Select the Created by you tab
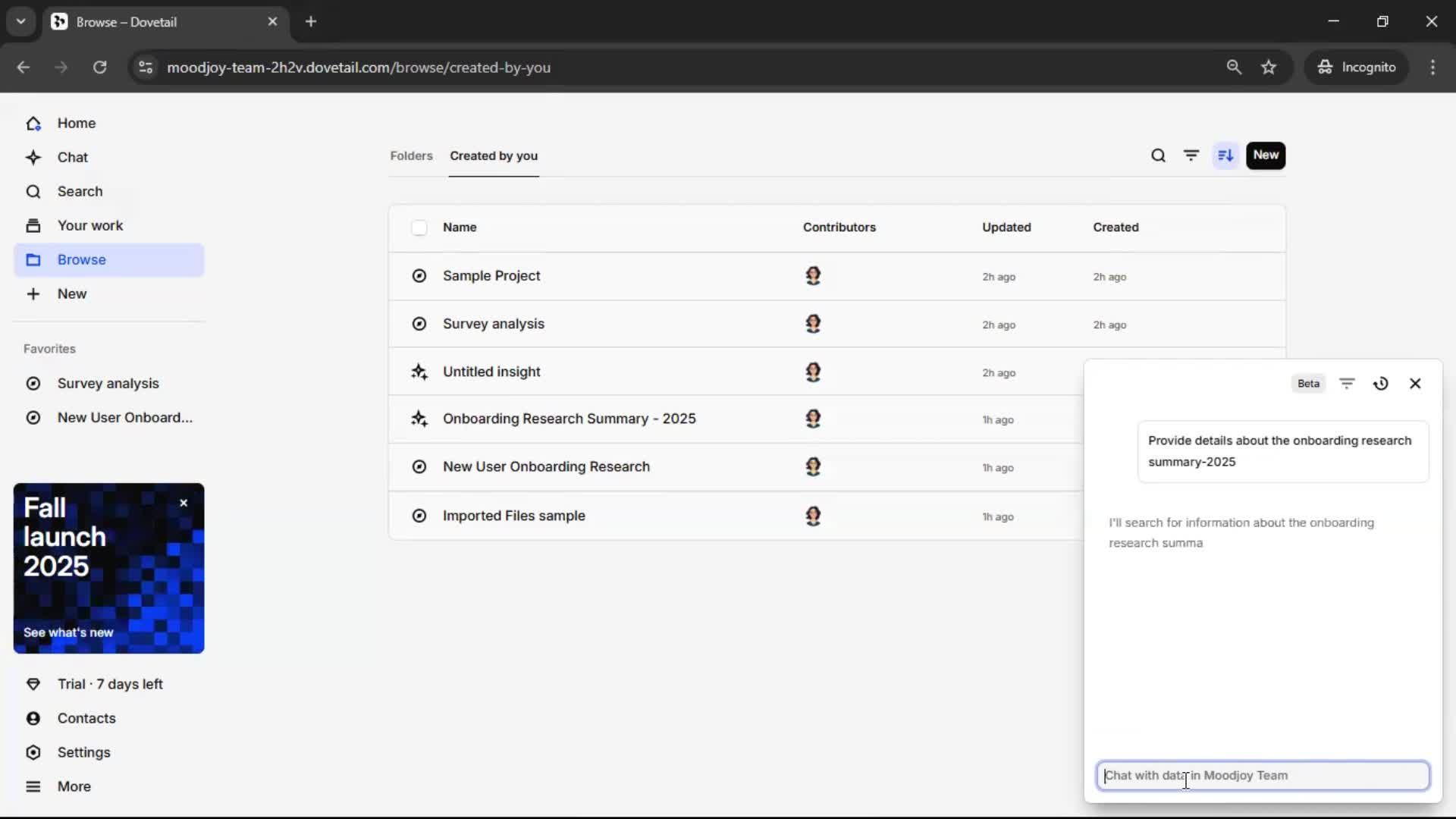 click(x=494, y=155)
